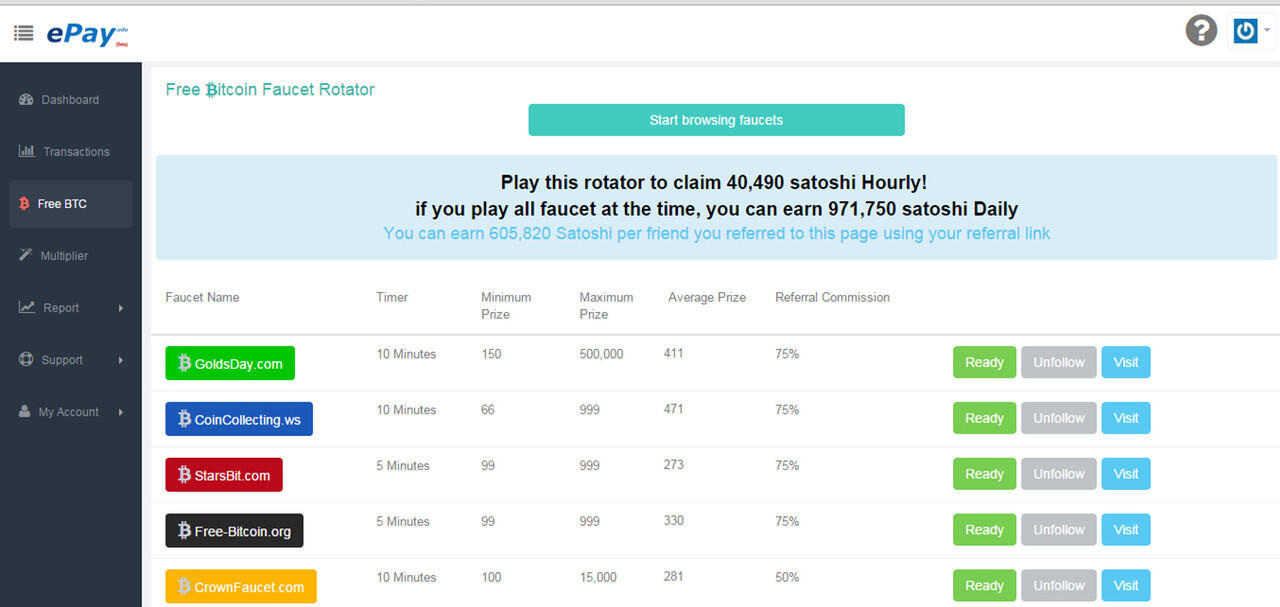Unfollow the CoinCollecting.ws faucet
The height and width of the screenshot is (607, 1280).
pos(1059,418)
